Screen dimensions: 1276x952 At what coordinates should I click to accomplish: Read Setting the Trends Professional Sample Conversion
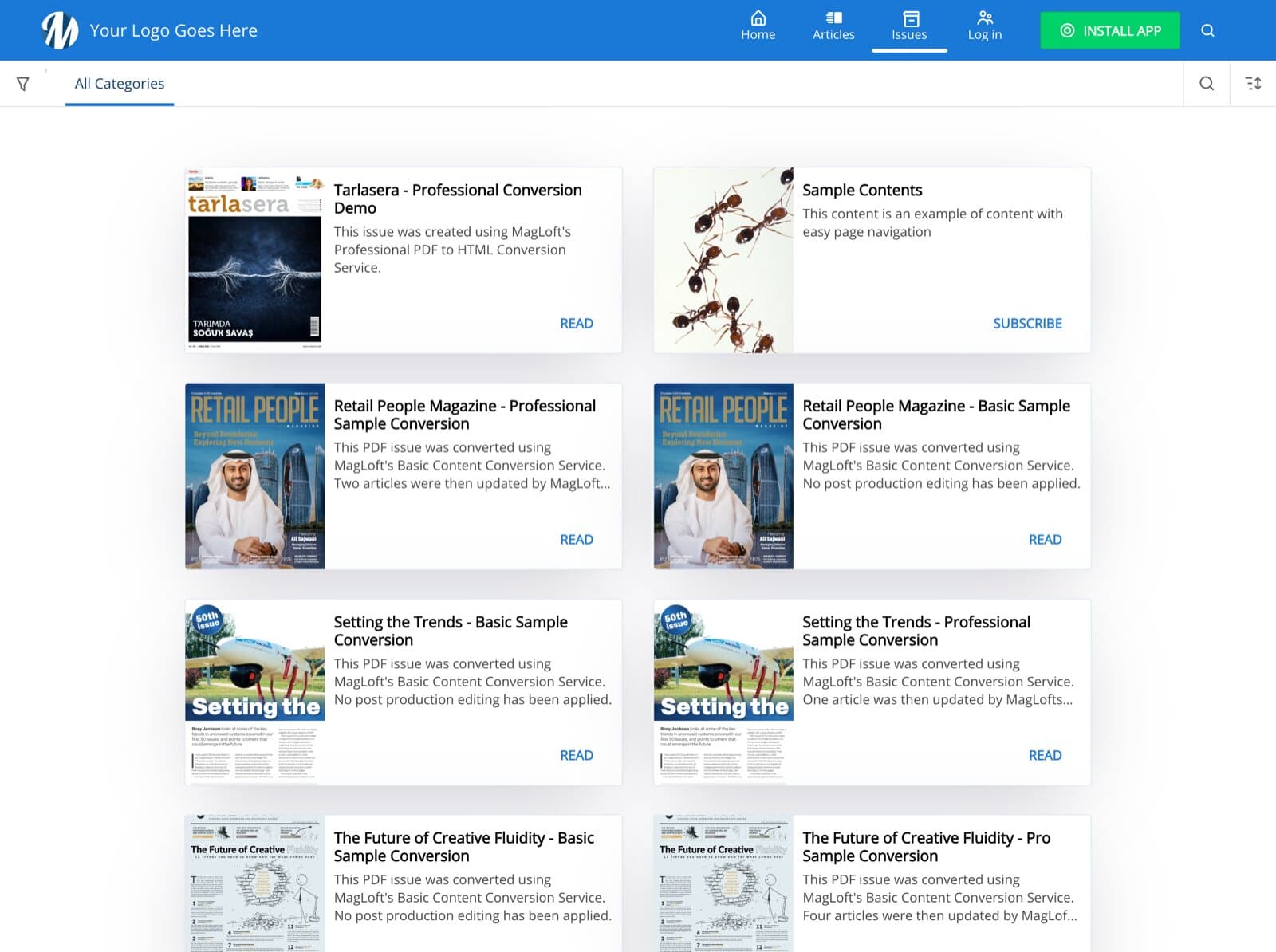point(1046,756)
